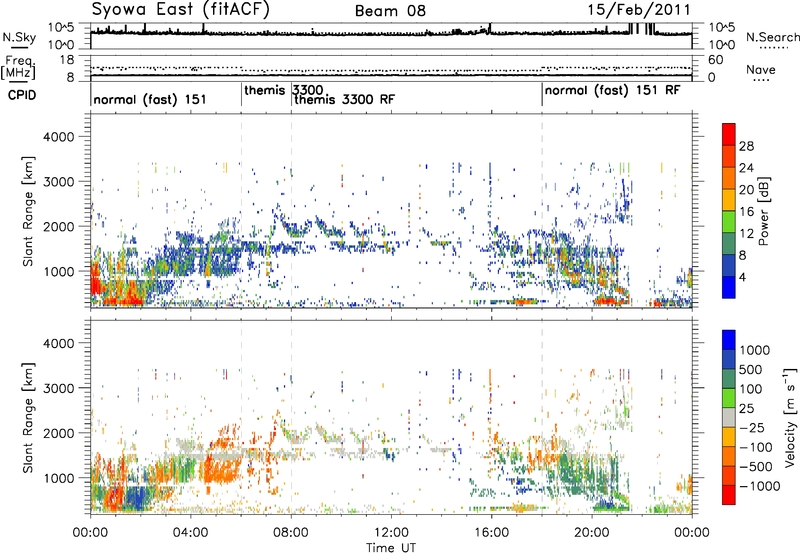
Task: Click the 'N.Sky' legend label
Action: coord(19,37)
